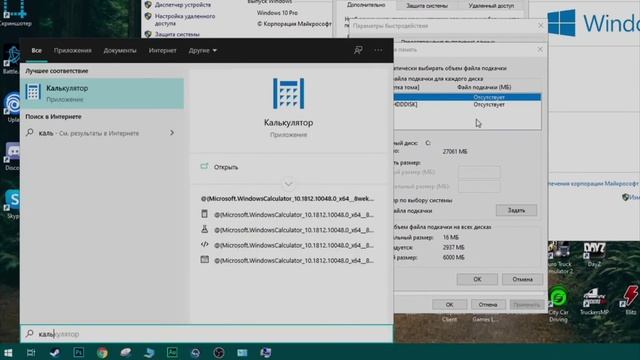Close the Параметры быстродействия dialog
Screen dimensions: 640x360
click(540, 26)
